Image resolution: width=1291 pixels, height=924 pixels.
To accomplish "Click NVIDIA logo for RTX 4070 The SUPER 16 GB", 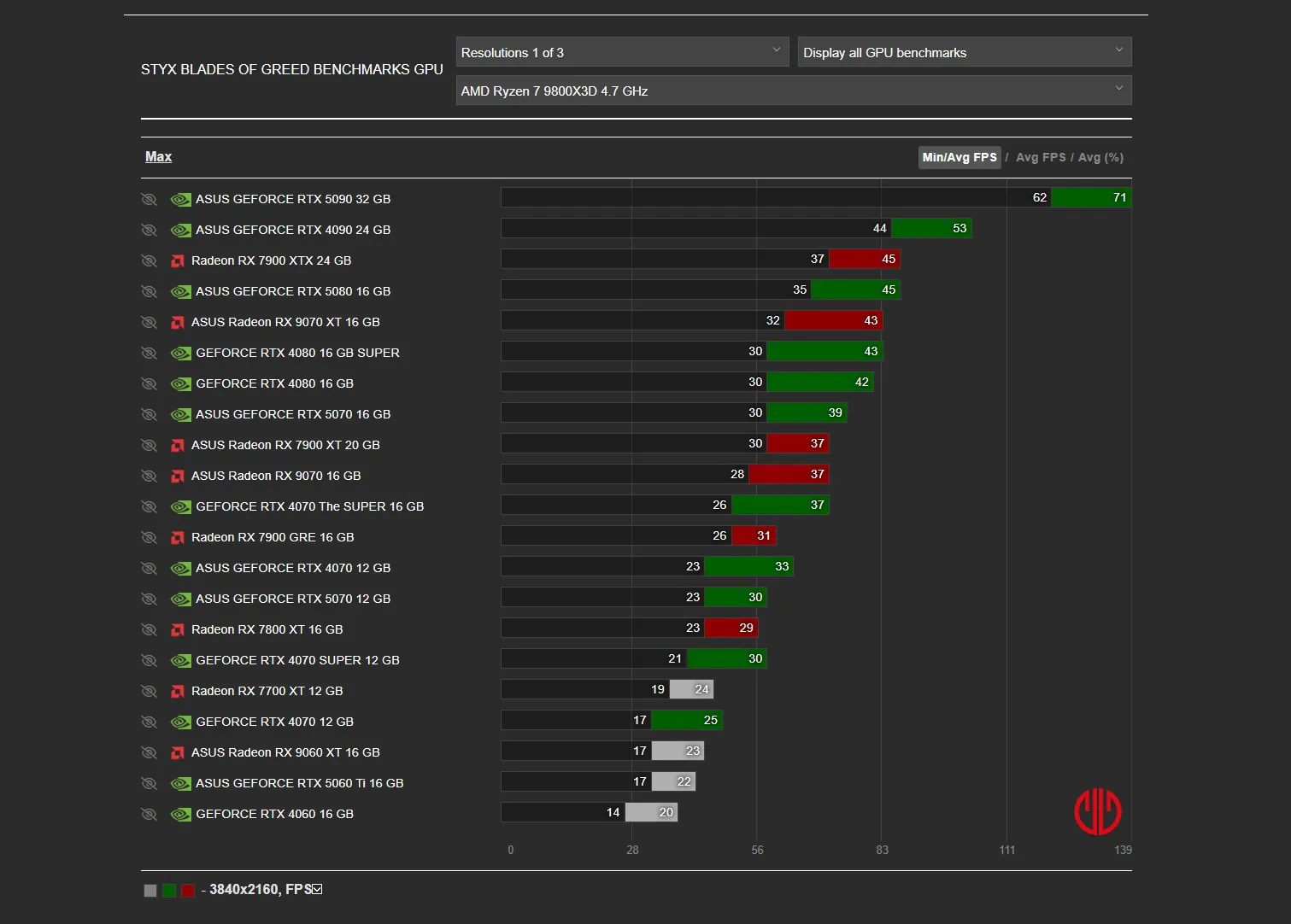I will point(180,507).
